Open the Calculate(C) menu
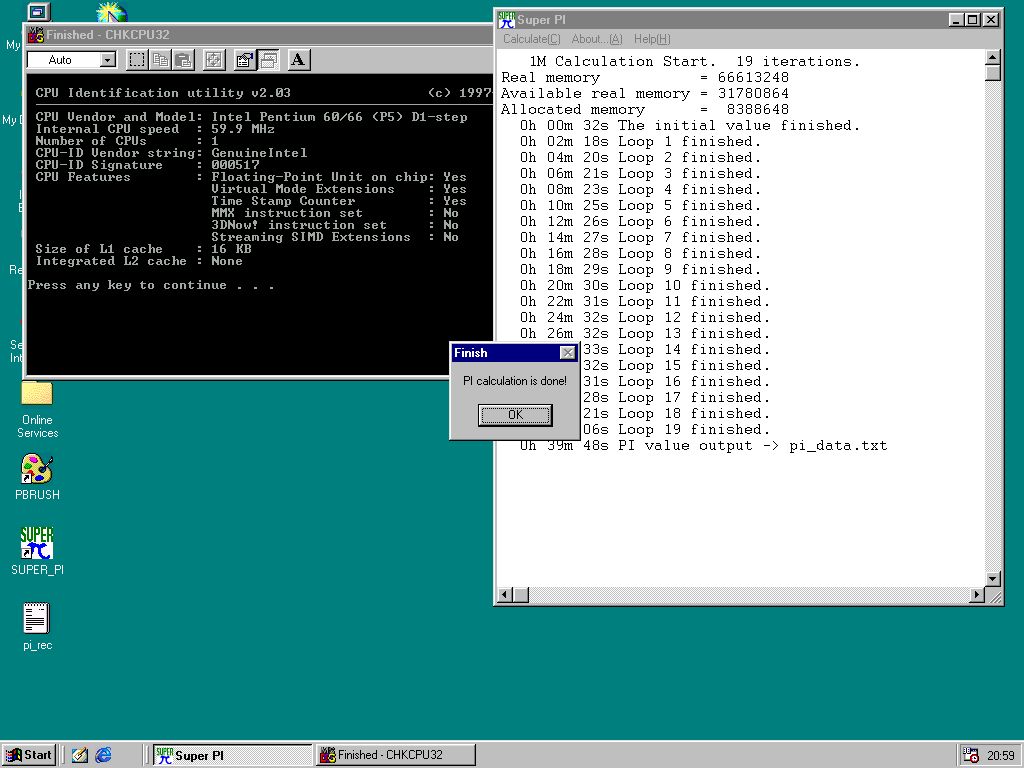Viewport: 1024px width, 768px height. 532,39
